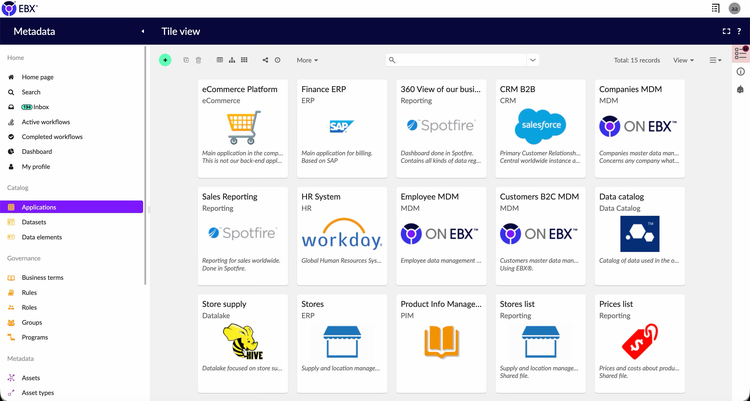750x401 pixels.
Task: Click the share icon in toolbar
Action: (x=265, y=60)
